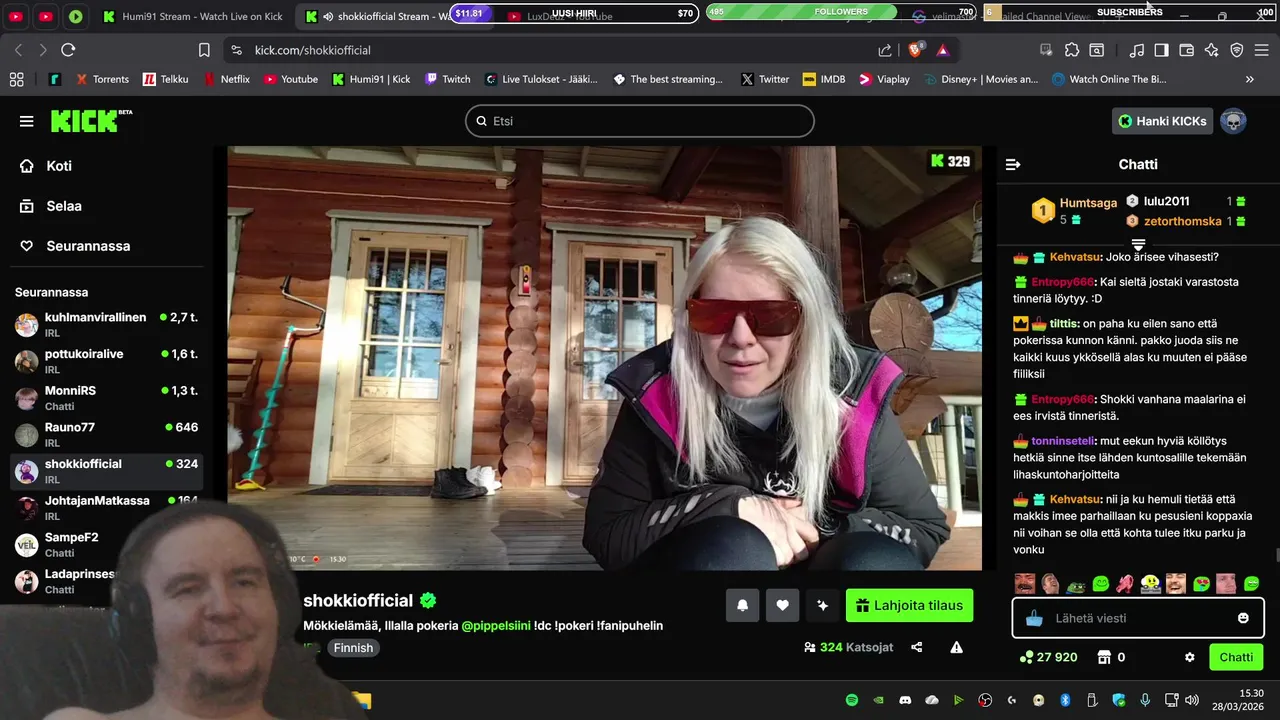Image resolution: width=1280 pixels, height=720 pixels.
Task: Click the @pippelsiini mention link
Action: coord(496,626)
